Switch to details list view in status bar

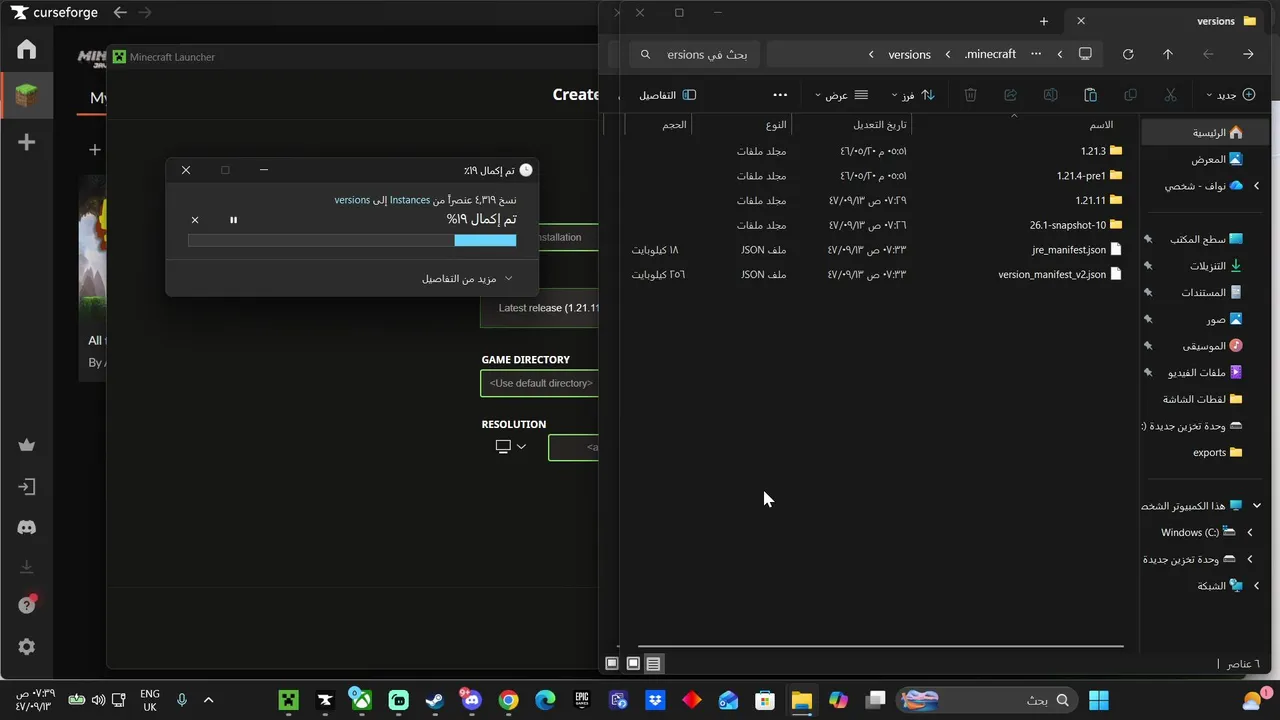coord(653,664)
